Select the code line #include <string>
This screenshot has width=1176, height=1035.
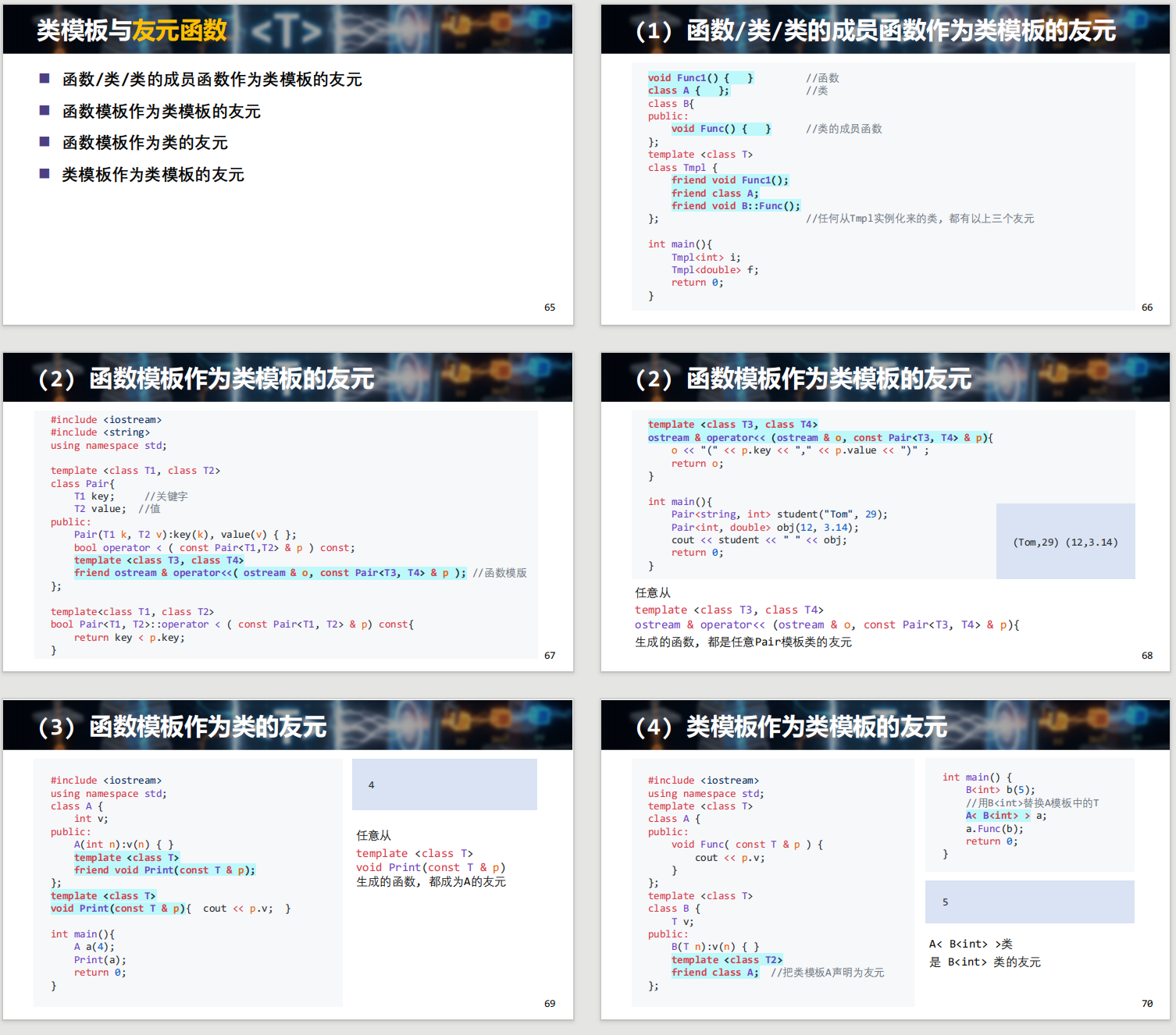coord(100,432)
